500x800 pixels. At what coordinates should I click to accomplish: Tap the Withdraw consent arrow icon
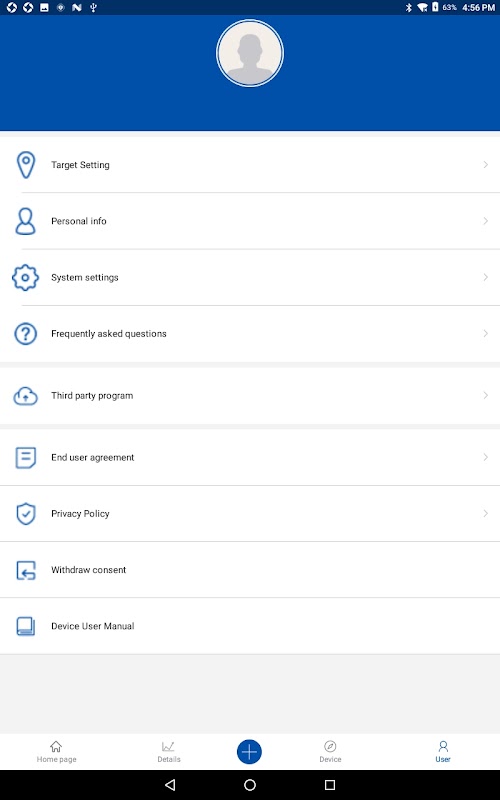pyautogui.click(x=26, y=570)
